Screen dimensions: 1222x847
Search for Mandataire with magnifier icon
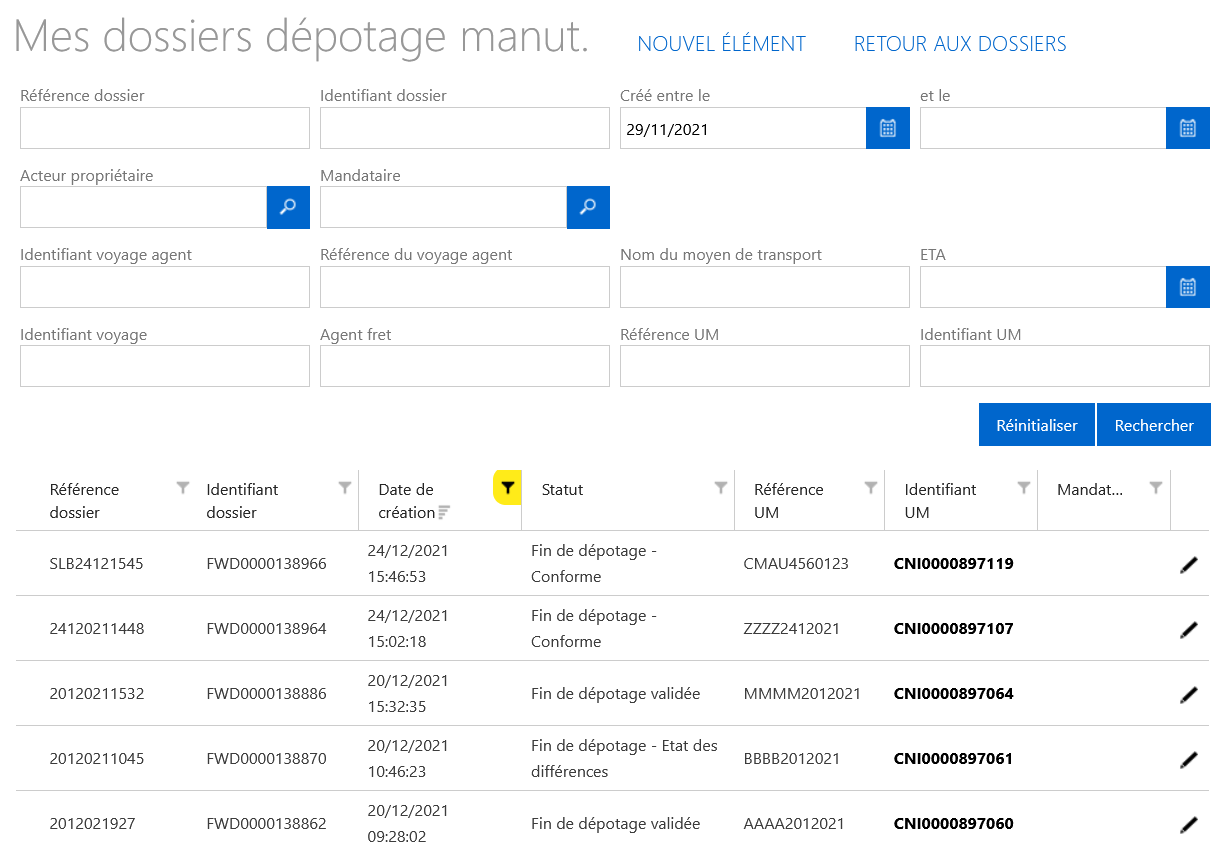click(588, 207)
